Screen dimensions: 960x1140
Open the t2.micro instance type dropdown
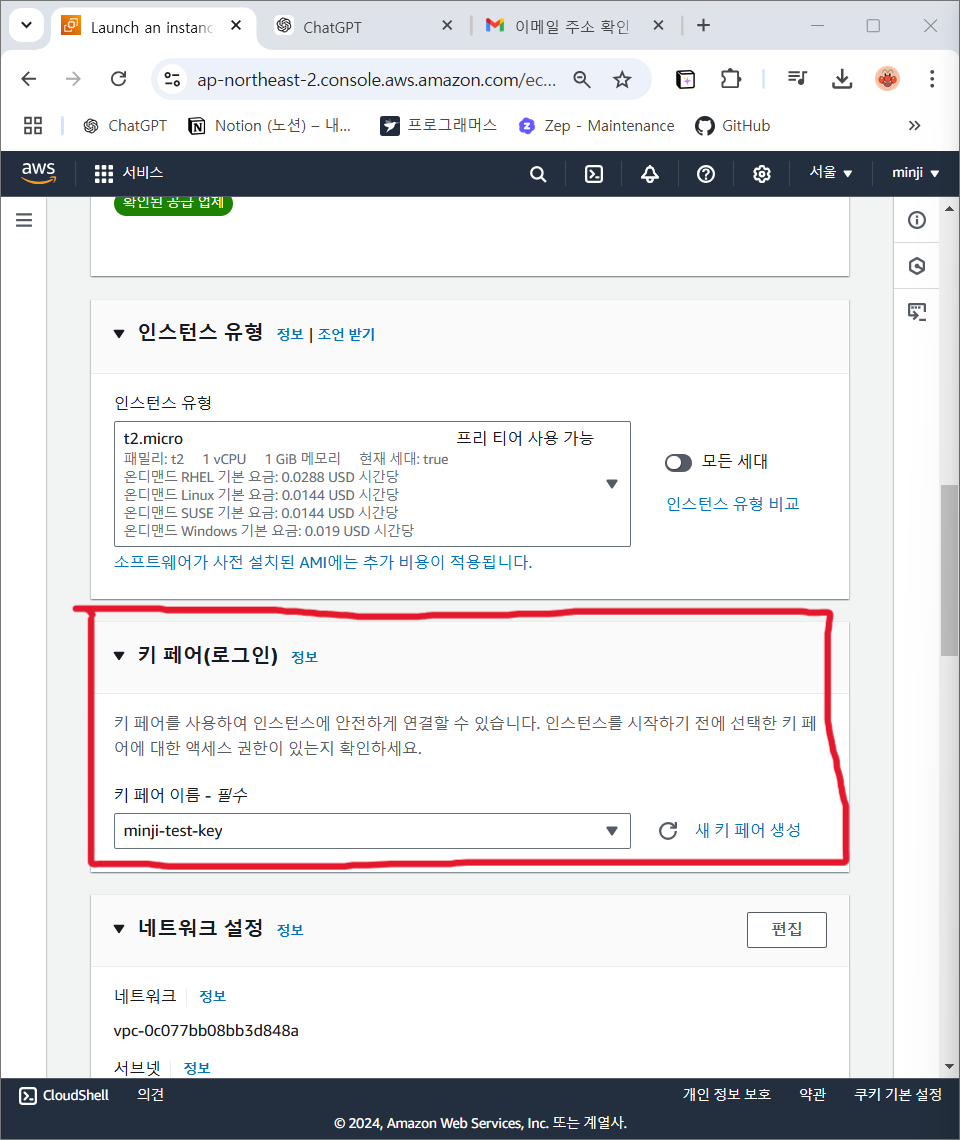372,483
